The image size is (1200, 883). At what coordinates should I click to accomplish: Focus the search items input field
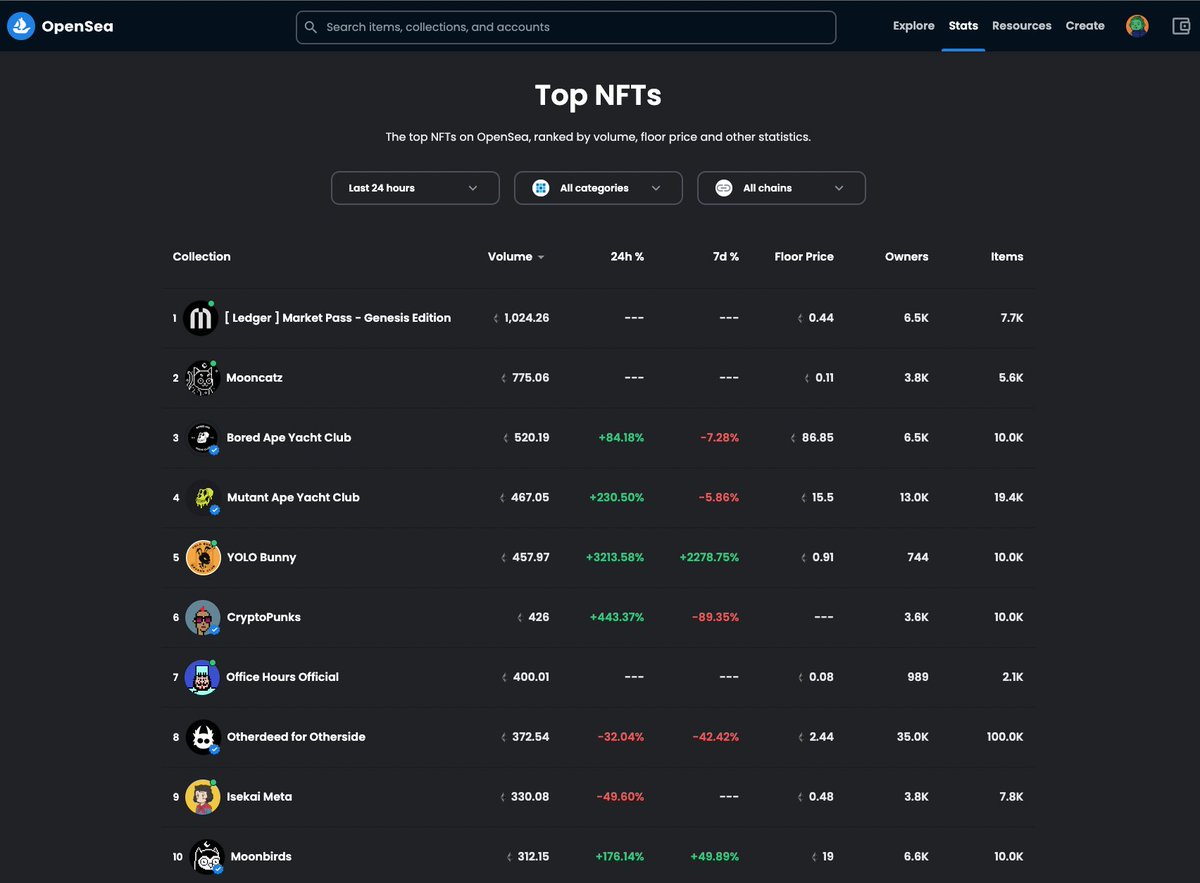[x=566, y=27]
